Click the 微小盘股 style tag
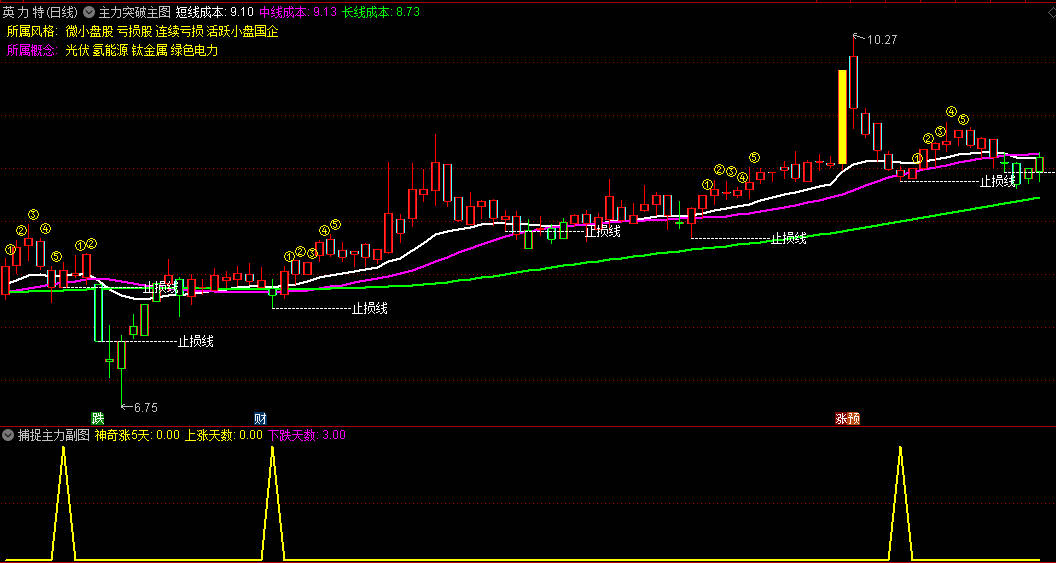This screenshot has width=1056, height=563. (89, 31)
